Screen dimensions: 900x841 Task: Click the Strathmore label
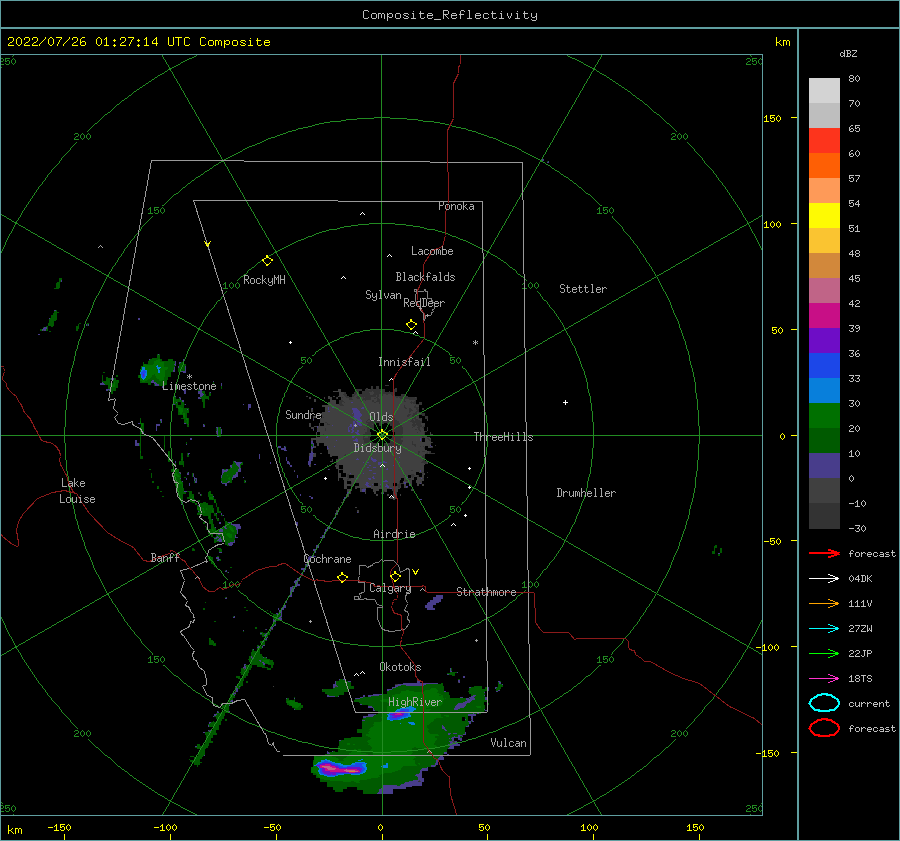(x=486, y=592)
